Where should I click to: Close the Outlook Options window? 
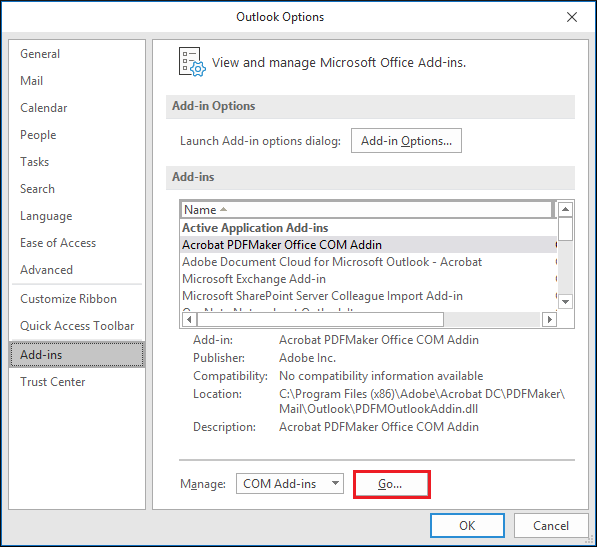click(572, 17)
